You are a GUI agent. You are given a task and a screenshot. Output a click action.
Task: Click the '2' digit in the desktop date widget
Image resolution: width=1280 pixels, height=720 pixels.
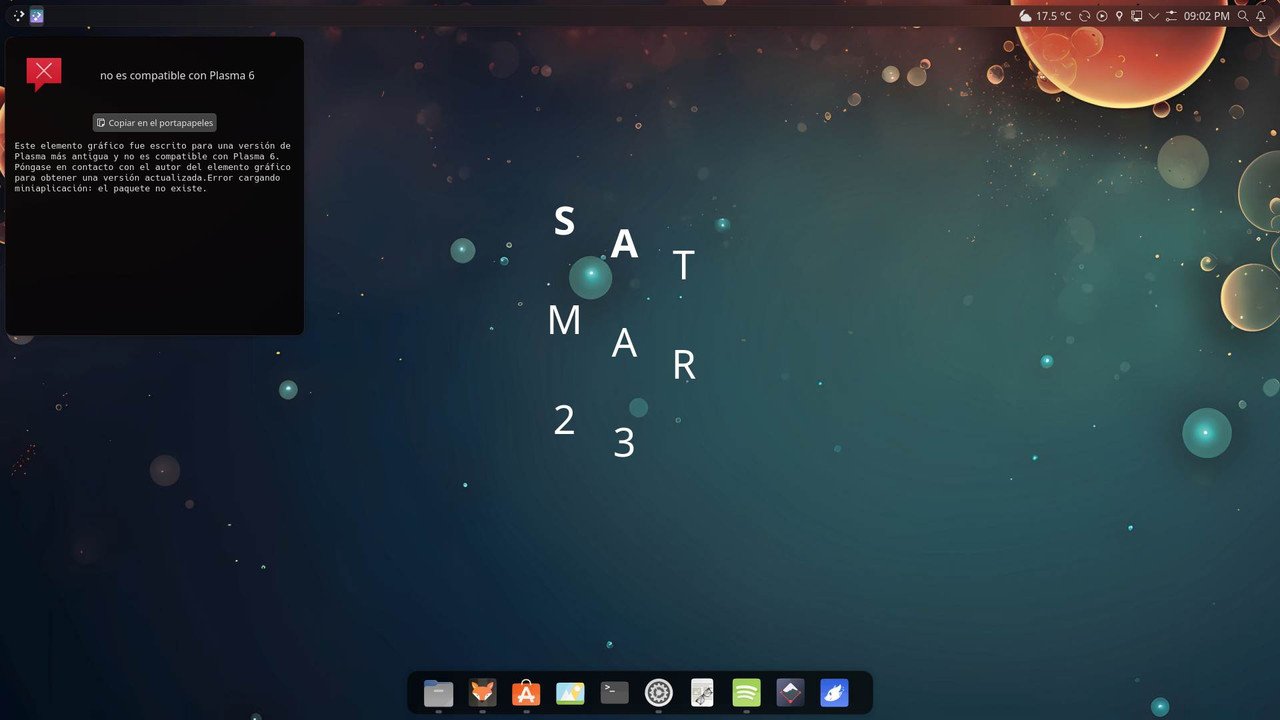pos(564,421)
